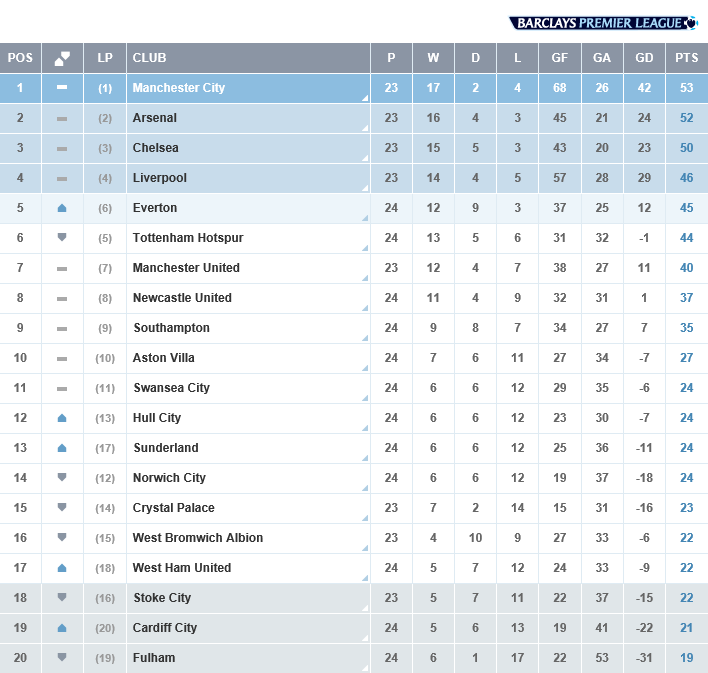The width and height of the screenshot is (708, 673).
Task: Open the Chelsea club link
Action: pos(155,148)
